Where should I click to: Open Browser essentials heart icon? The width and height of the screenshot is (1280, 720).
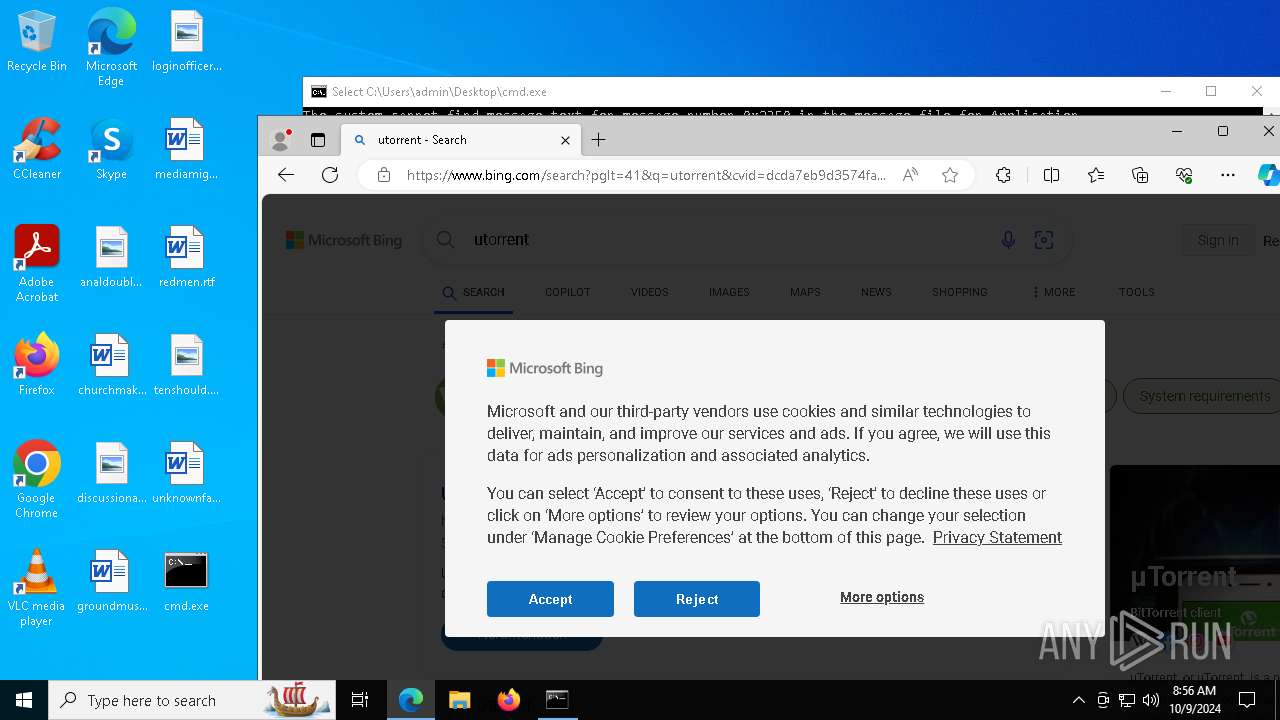point(1184,175)
